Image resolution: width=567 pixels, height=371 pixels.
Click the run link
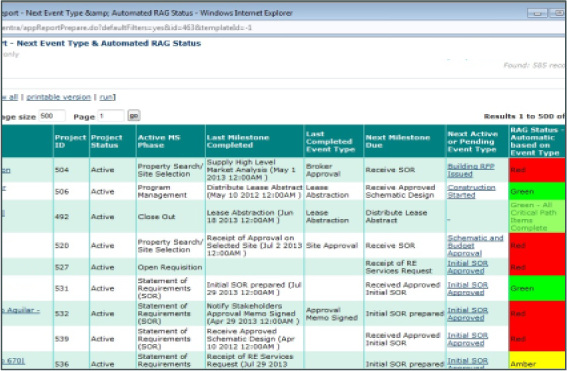[x=106, y=97]
